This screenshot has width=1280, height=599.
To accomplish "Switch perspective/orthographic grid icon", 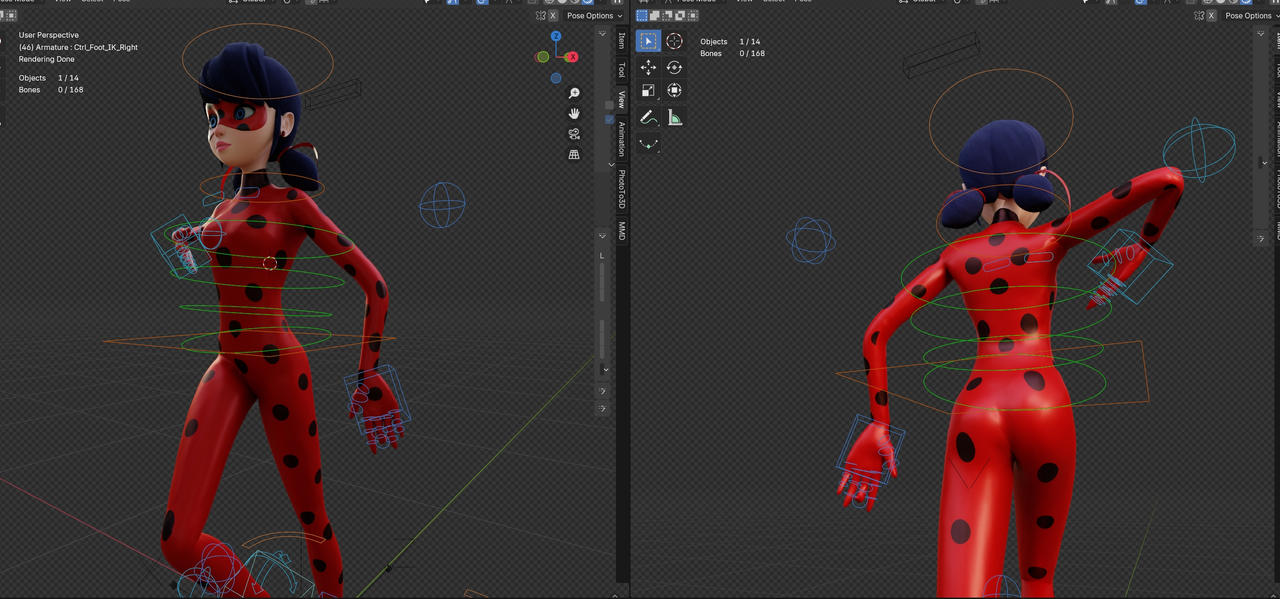I will click(574, 155).
